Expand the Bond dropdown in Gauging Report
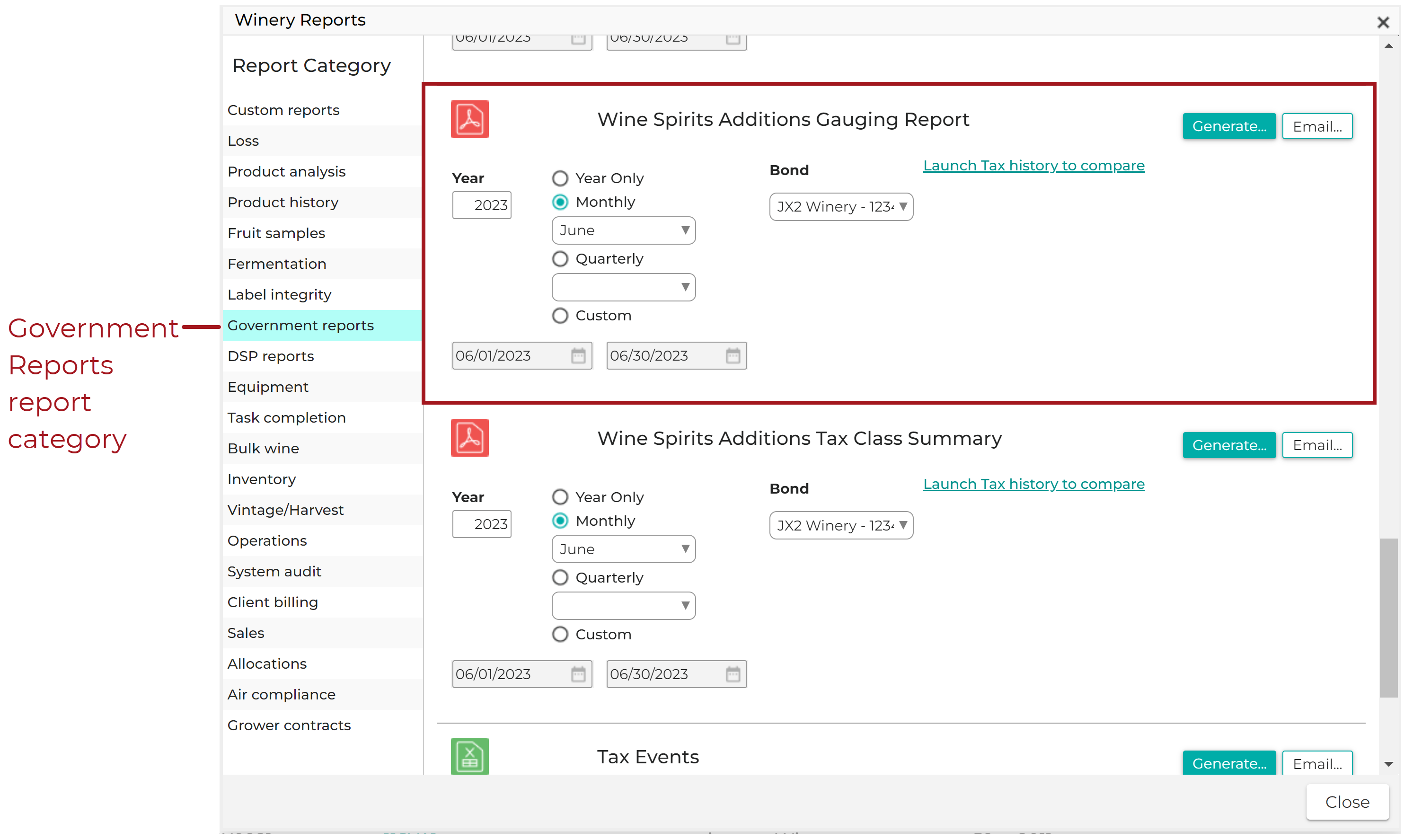Screen dimensions: 1404x840 pos(841,207)
